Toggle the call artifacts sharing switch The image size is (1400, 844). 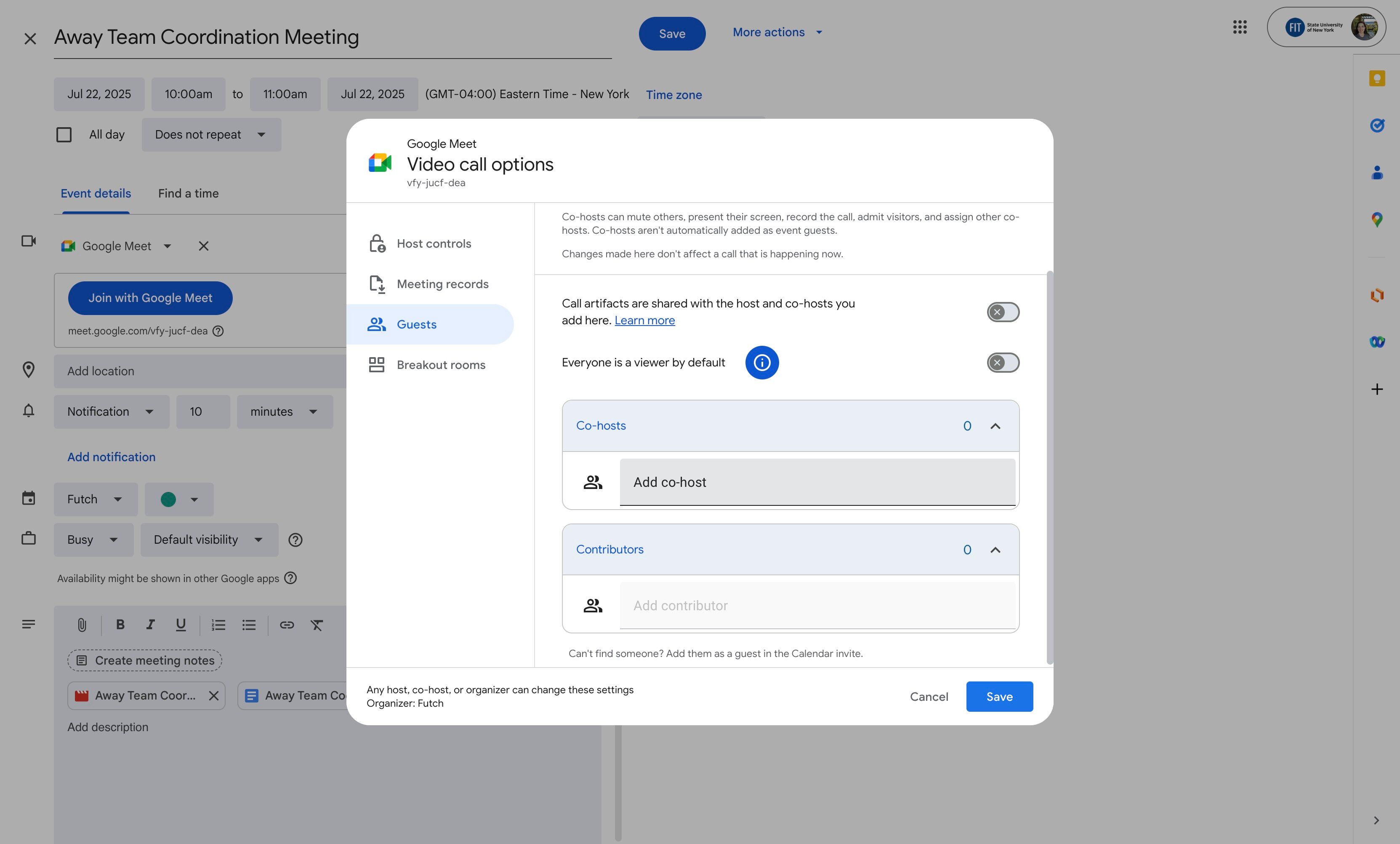click(x=1003, y=312)
